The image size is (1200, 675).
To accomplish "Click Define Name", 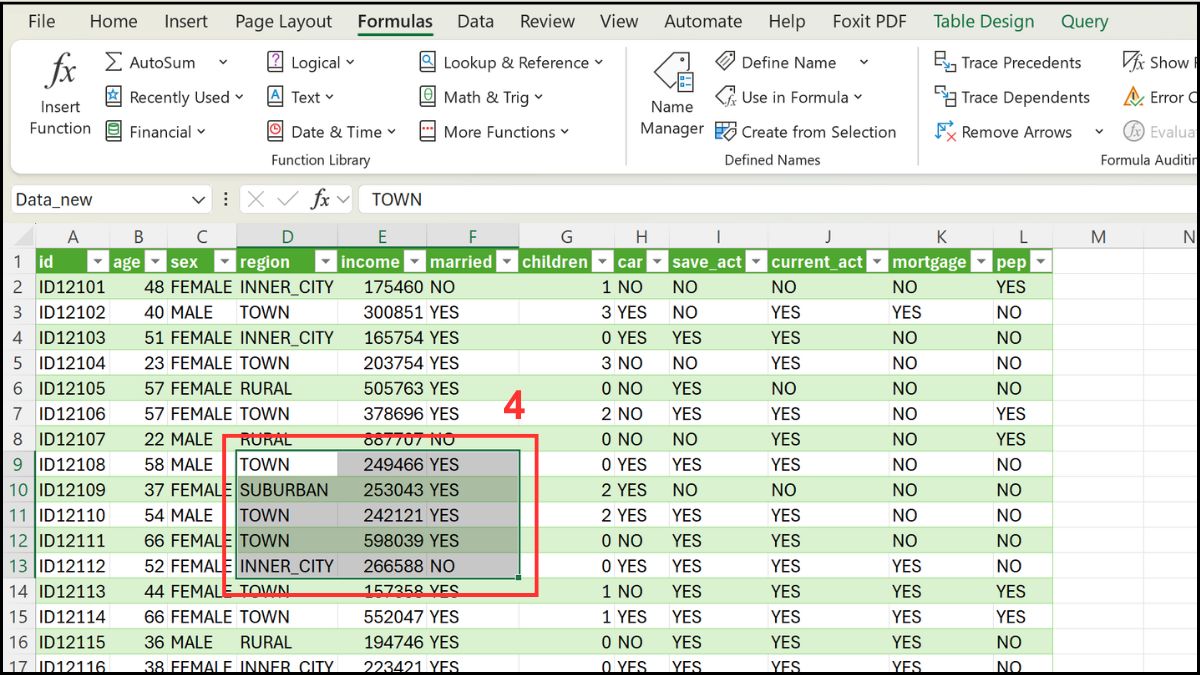I will click(787, 62).
